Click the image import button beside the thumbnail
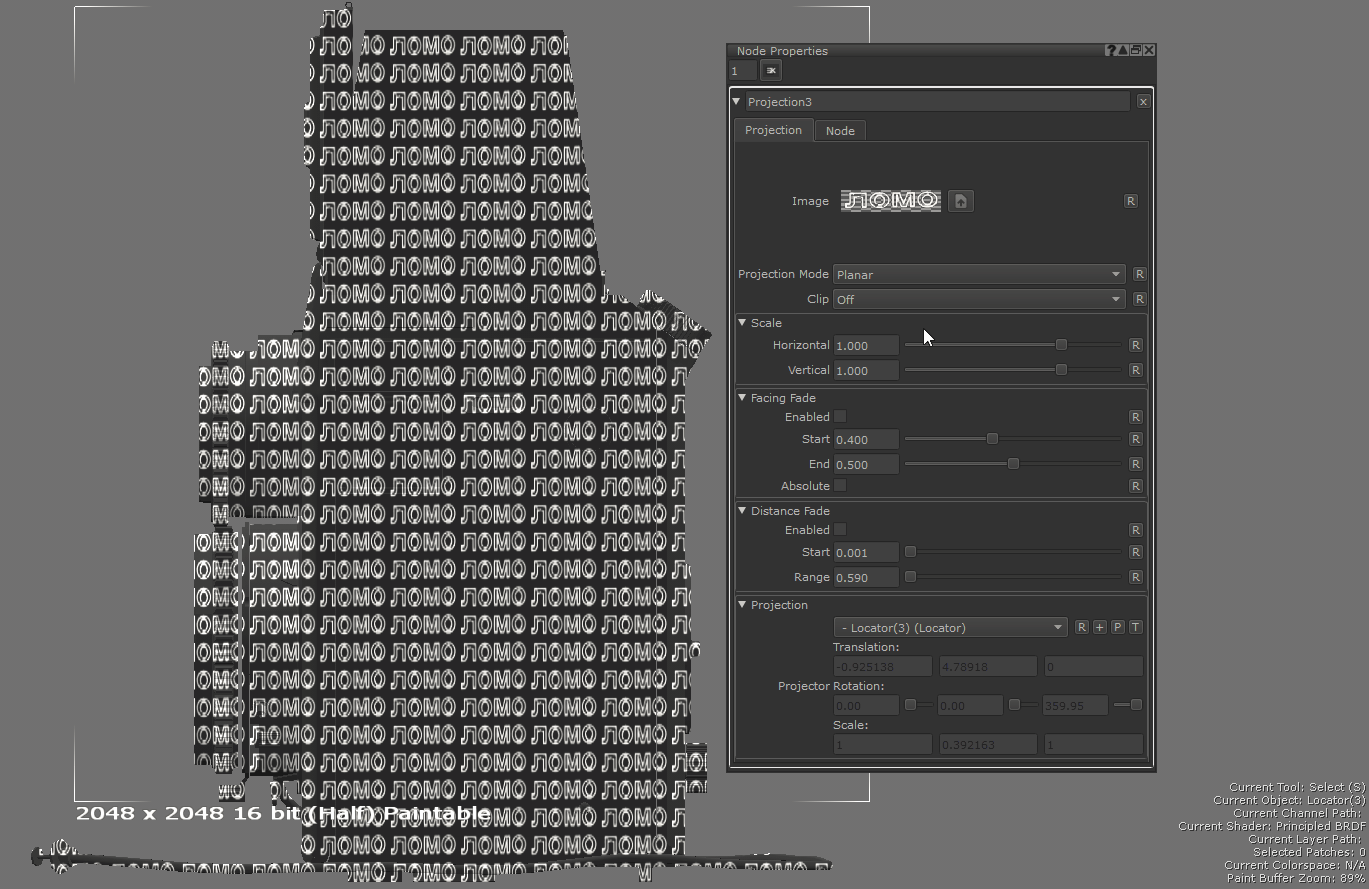 (x=960, y=201)
